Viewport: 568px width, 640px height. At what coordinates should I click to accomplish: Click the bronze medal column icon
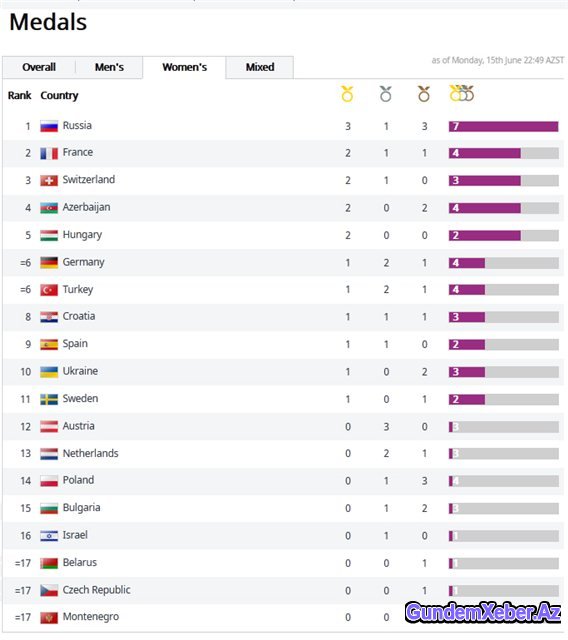[424, 94]
